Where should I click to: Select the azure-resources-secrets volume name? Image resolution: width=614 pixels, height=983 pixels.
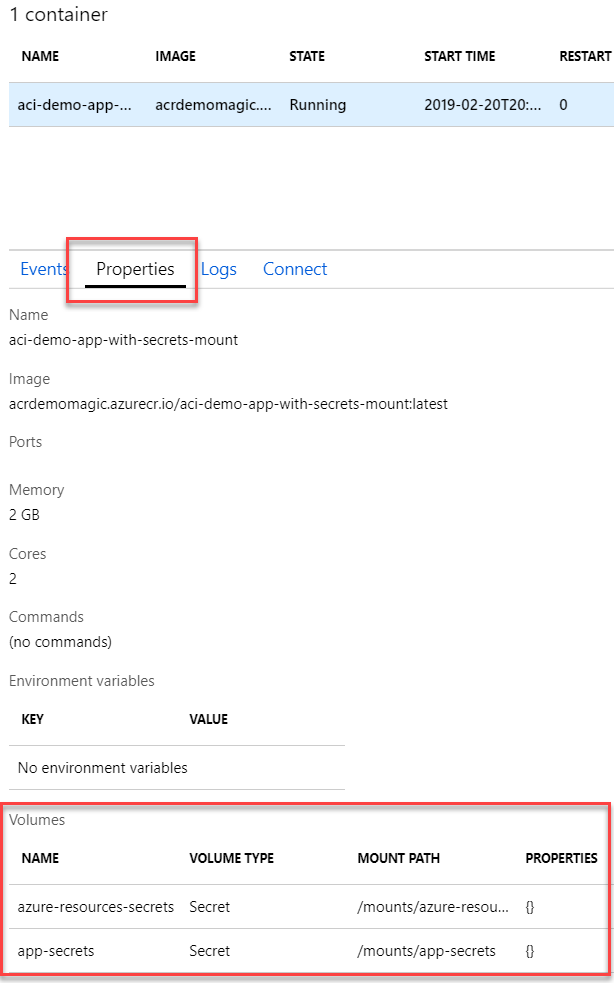coord(96,907)
